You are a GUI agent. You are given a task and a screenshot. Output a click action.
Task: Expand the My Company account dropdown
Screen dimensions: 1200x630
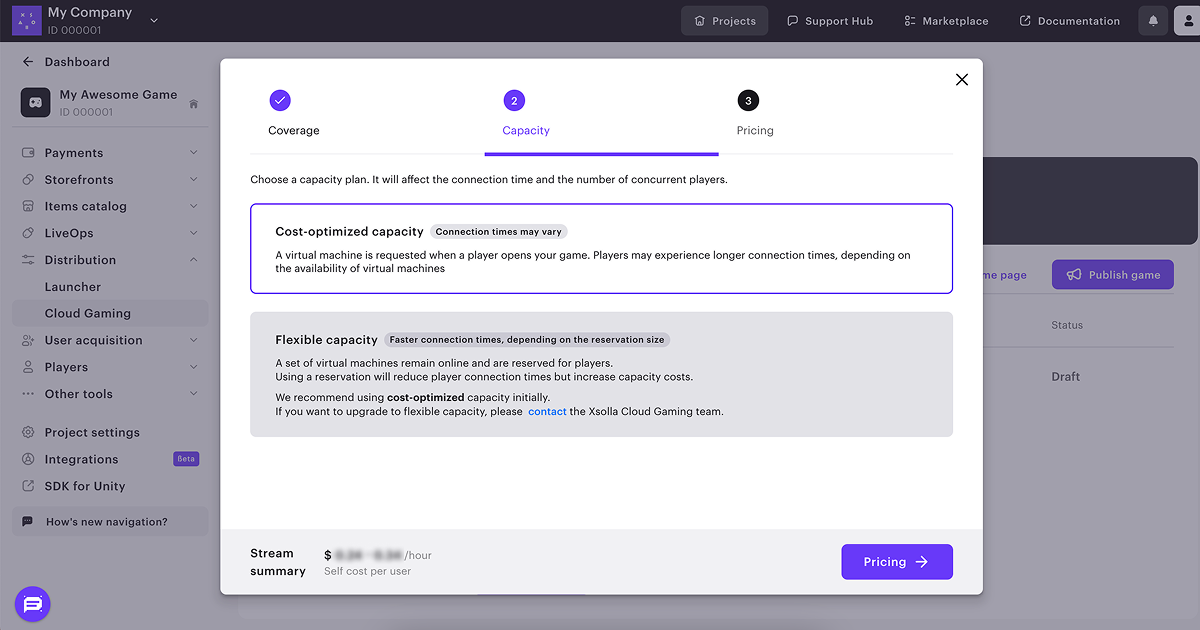[x=153, y=20]
